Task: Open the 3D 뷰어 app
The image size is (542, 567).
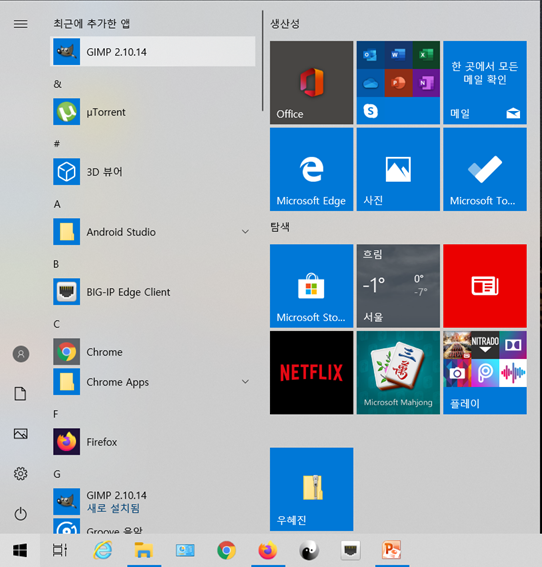Action: [x=153, y=171]
